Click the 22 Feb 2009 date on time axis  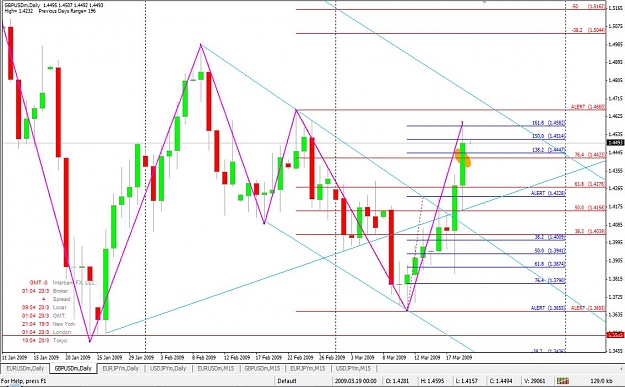[x=300, y=358]
